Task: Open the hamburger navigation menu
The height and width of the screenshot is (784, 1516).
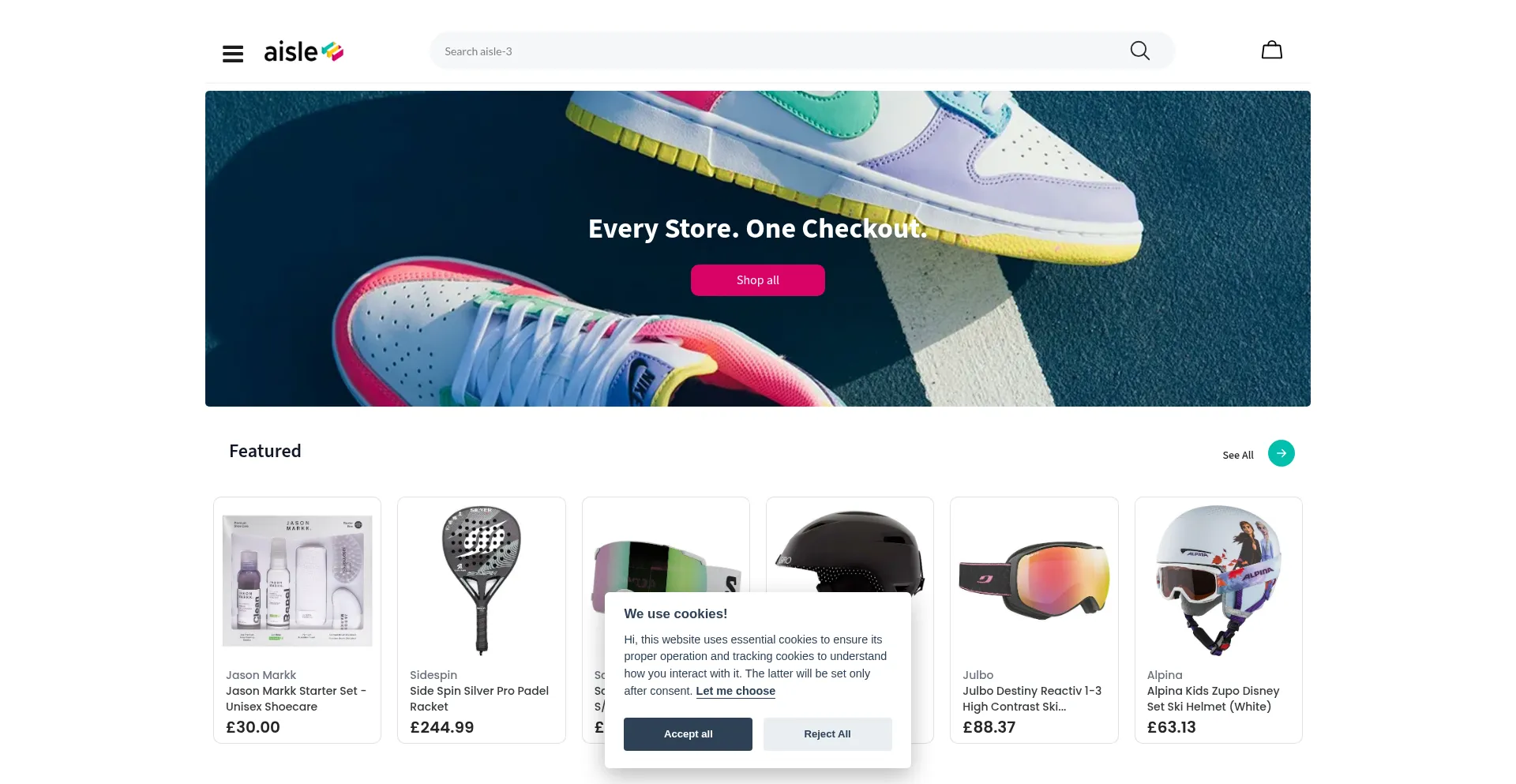Action: click(x=233, y=54)
